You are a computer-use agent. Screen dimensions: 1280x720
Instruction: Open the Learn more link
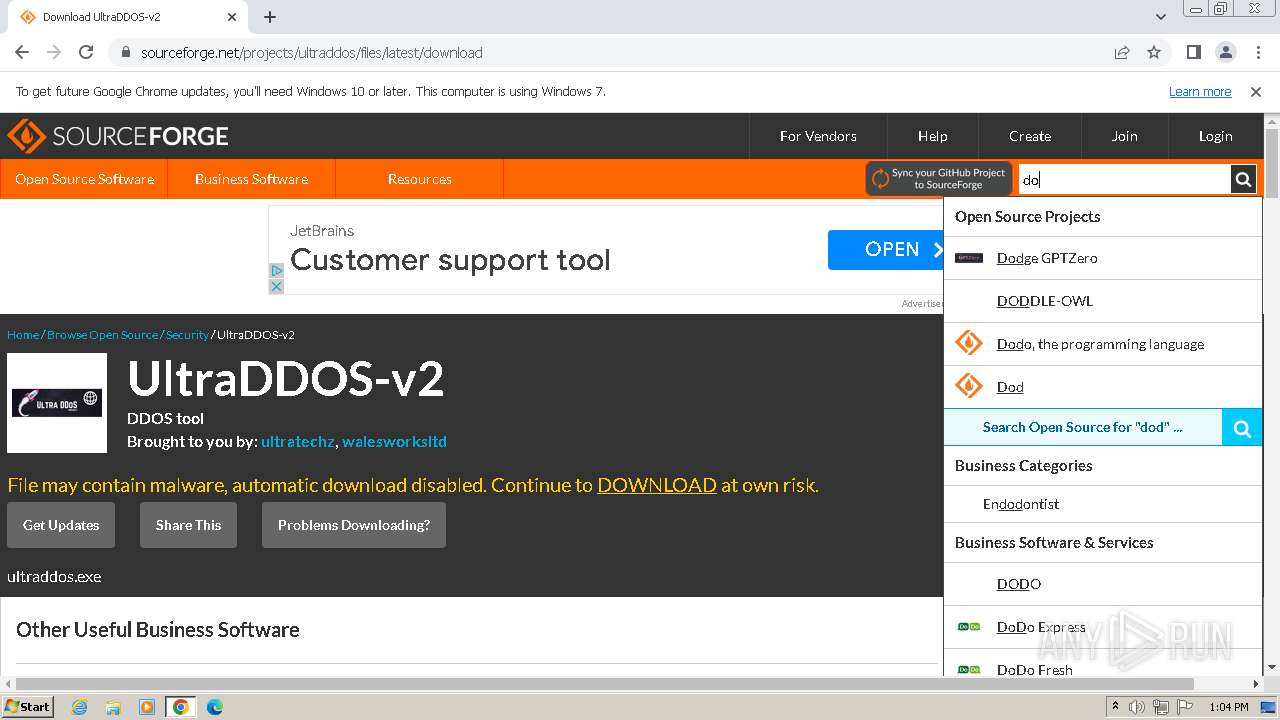(x=1200, y=92)
